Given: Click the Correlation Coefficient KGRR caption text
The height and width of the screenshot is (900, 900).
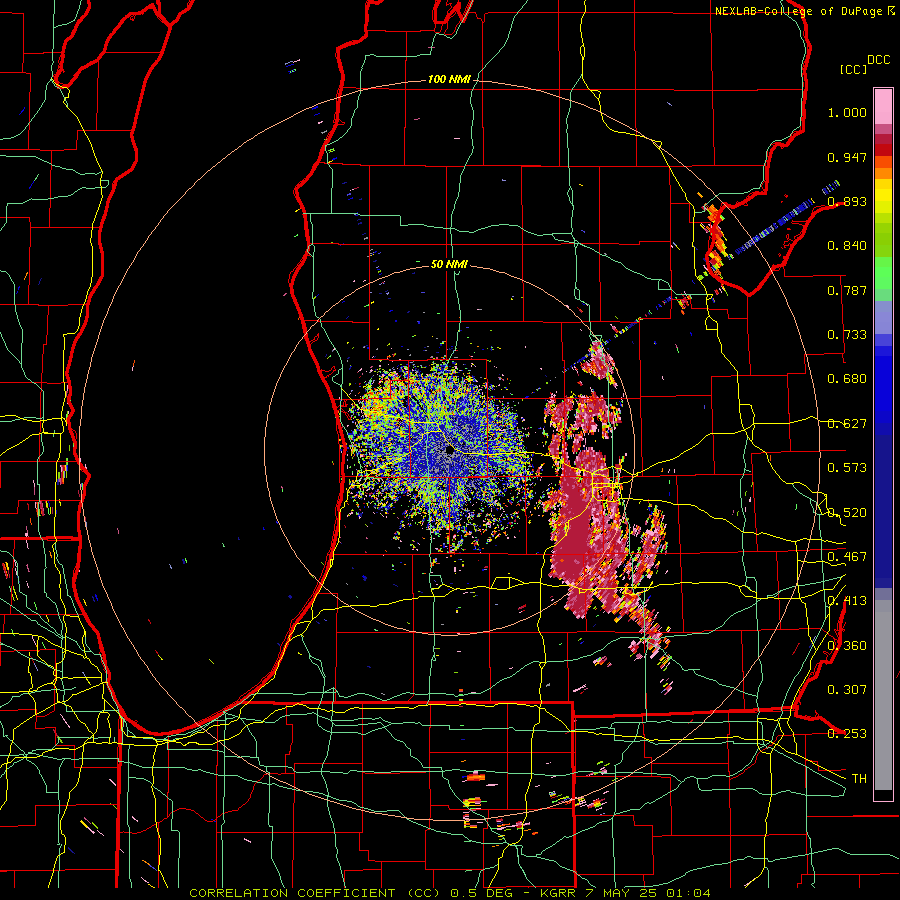Looking at the screenshot, I should coord(450,893).
